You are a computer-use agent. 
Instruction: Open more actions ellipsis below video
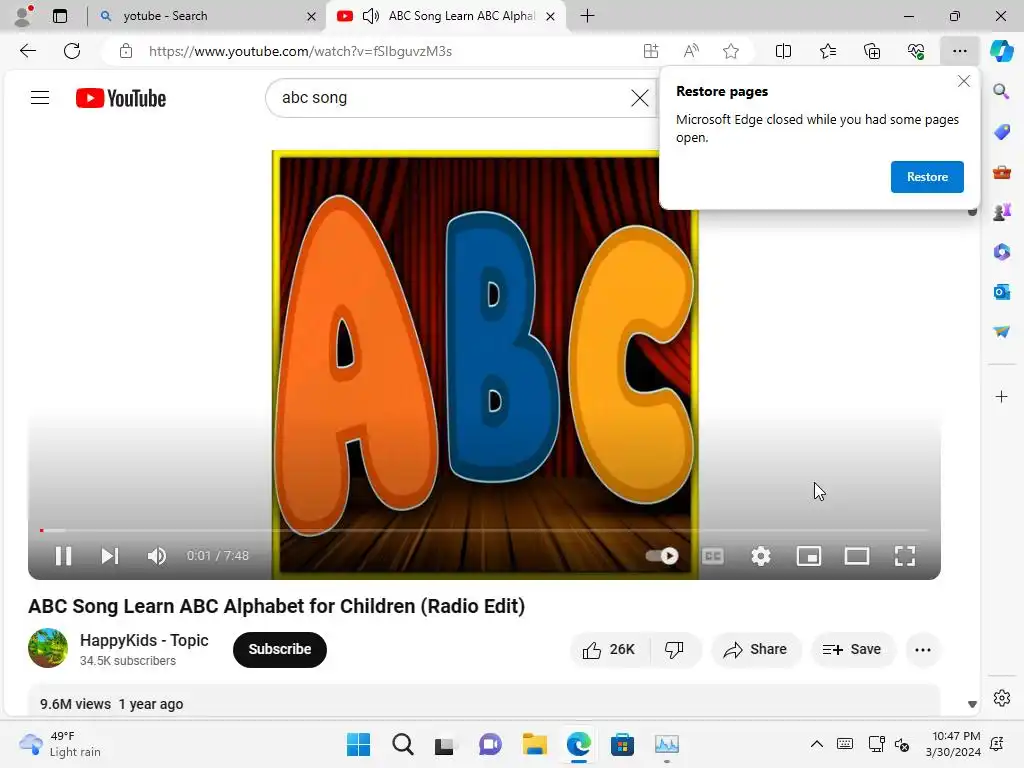pos(923,649)
